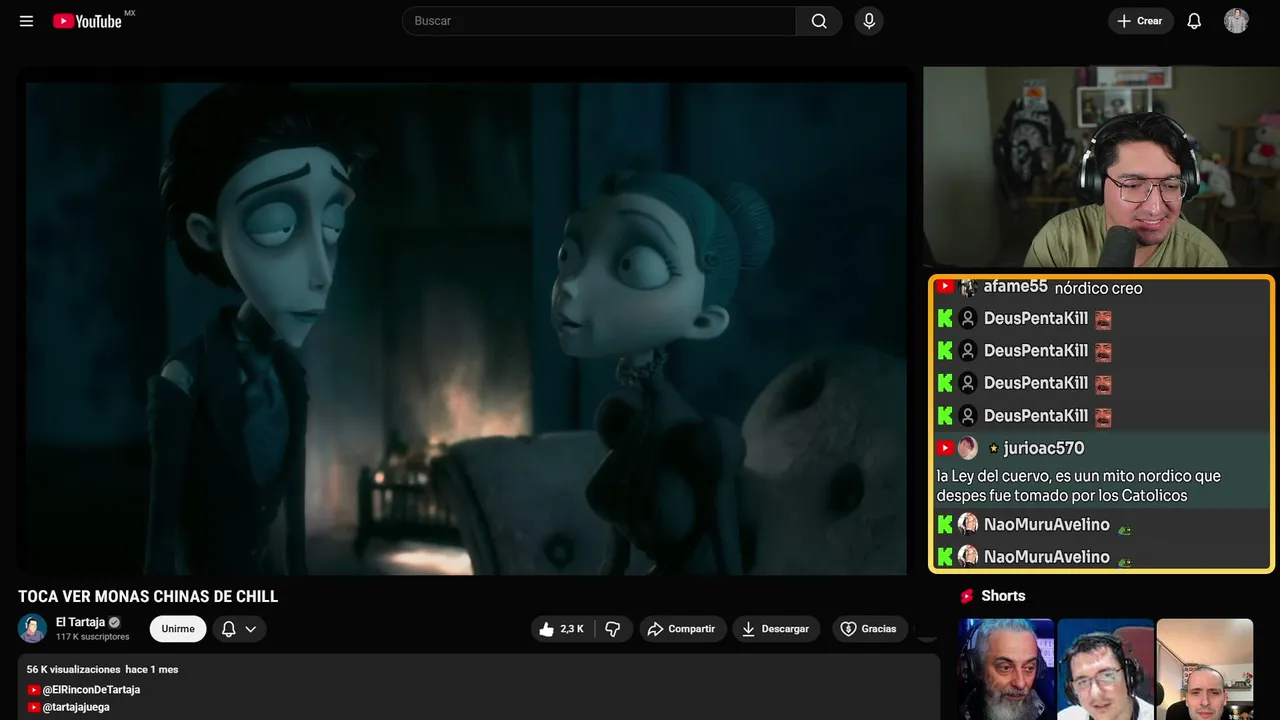
Task: Click the la Ley del cuervo chat message
Action: (1078, 486)
